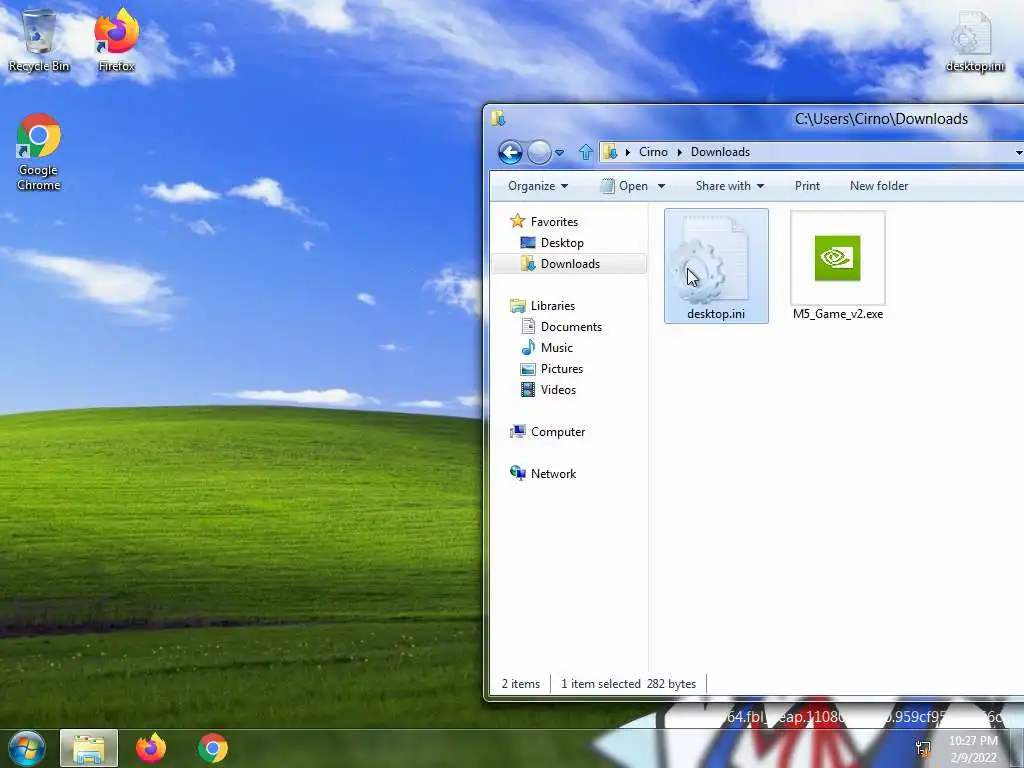This screenshot has width=1024, height=768.
Task: Open the Share with menu
Action: point(729,186)
